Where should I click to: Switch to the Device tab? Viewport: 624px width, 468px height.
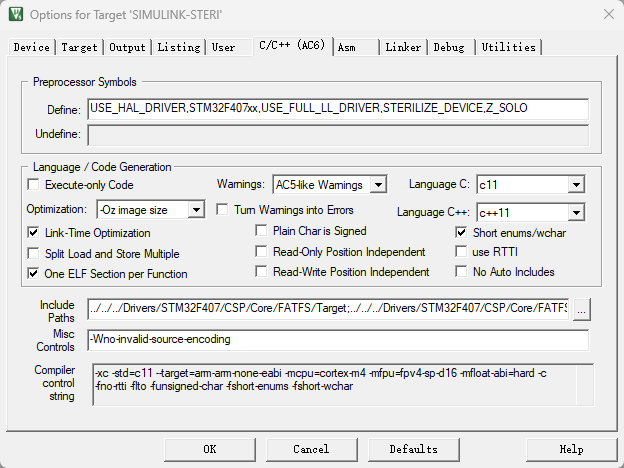pyautogui.click(x=31, y=47)
